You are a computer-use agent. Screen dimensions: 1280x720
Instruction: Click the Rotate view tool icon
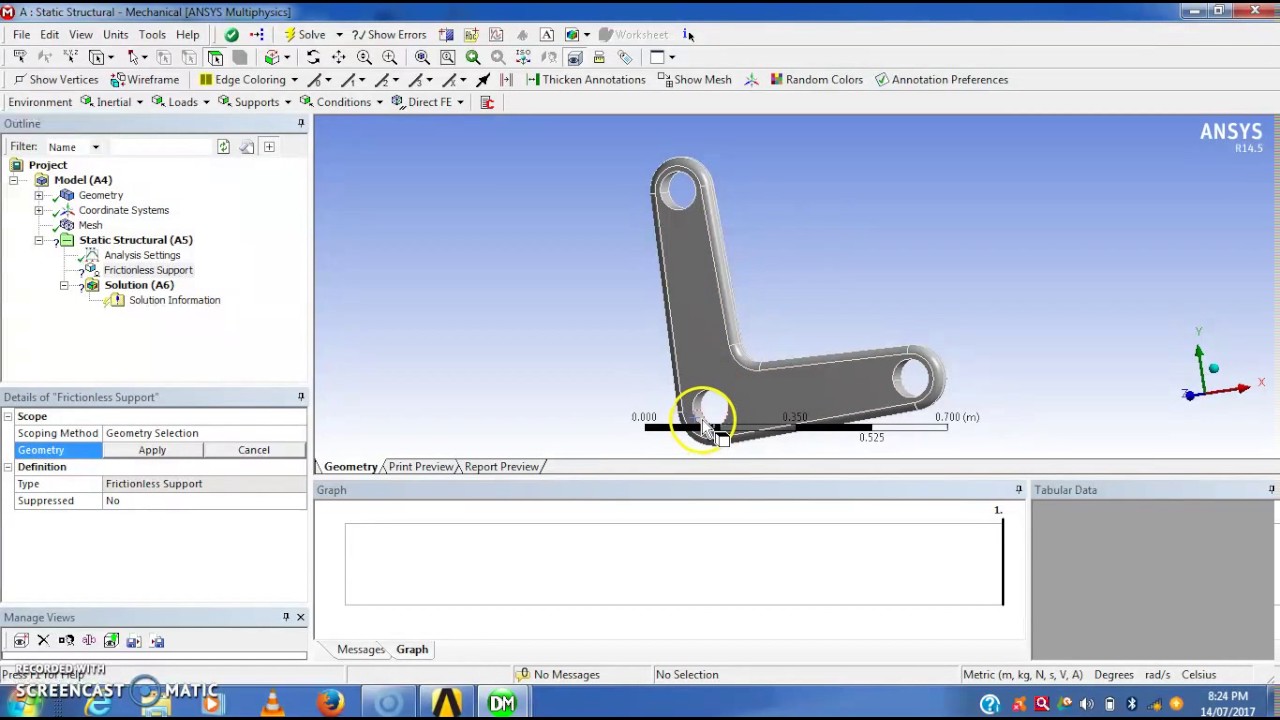click(313, 57)
